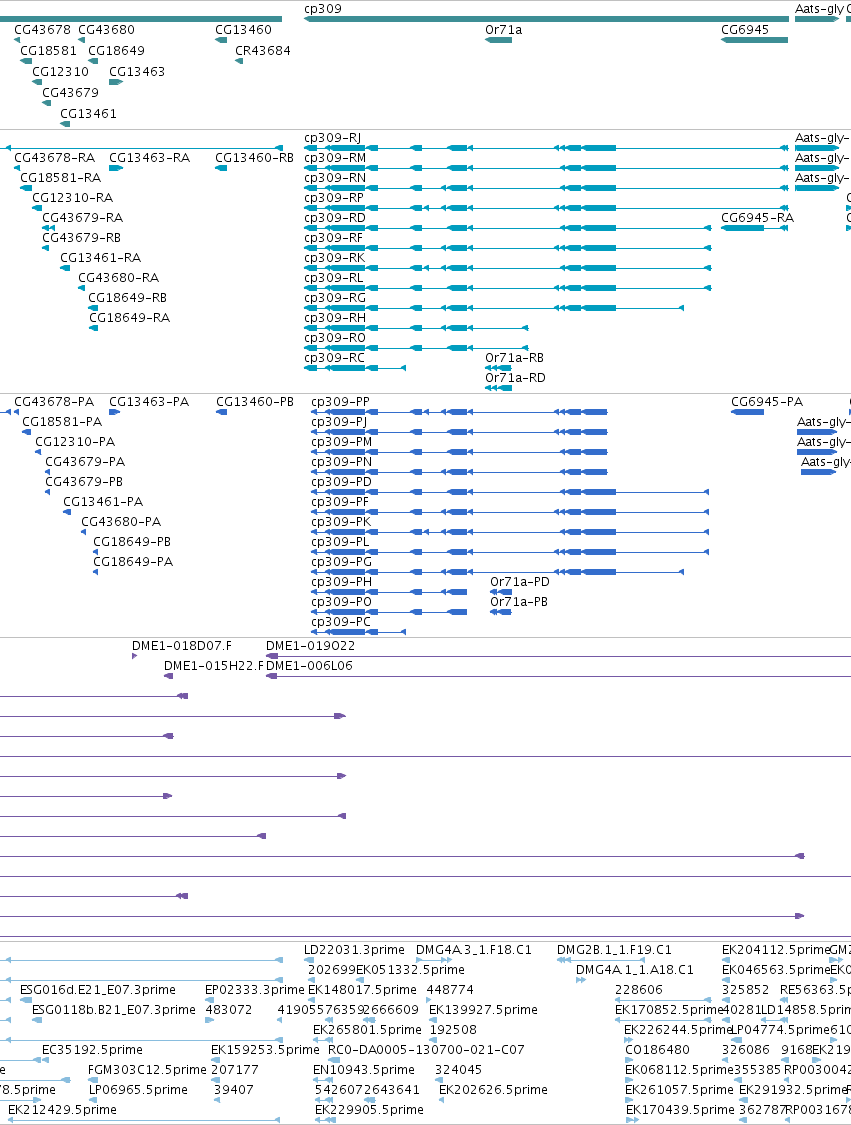
Task: Select protein CG18581-PA
Action: 62,422
